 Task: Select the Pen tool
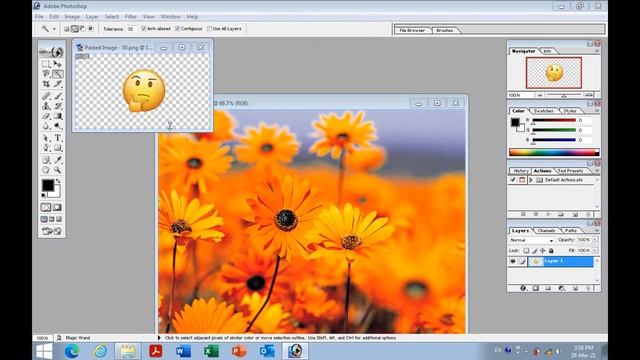point(46,148)
